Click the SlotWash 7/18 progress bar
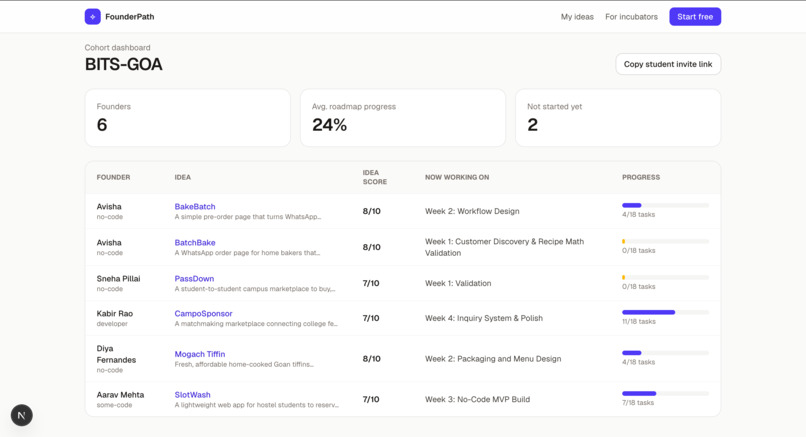The height and width of the screenshot is (437, 806). (665, 393)
